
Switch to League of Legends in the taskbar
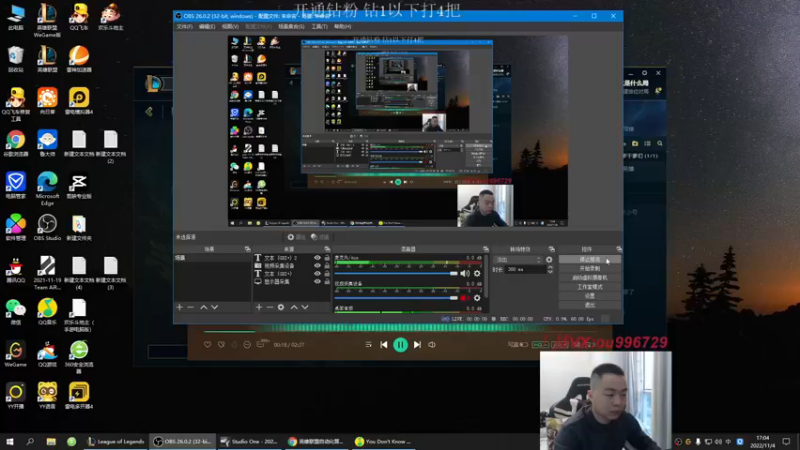pyautogui.click(x=116, y=442)
